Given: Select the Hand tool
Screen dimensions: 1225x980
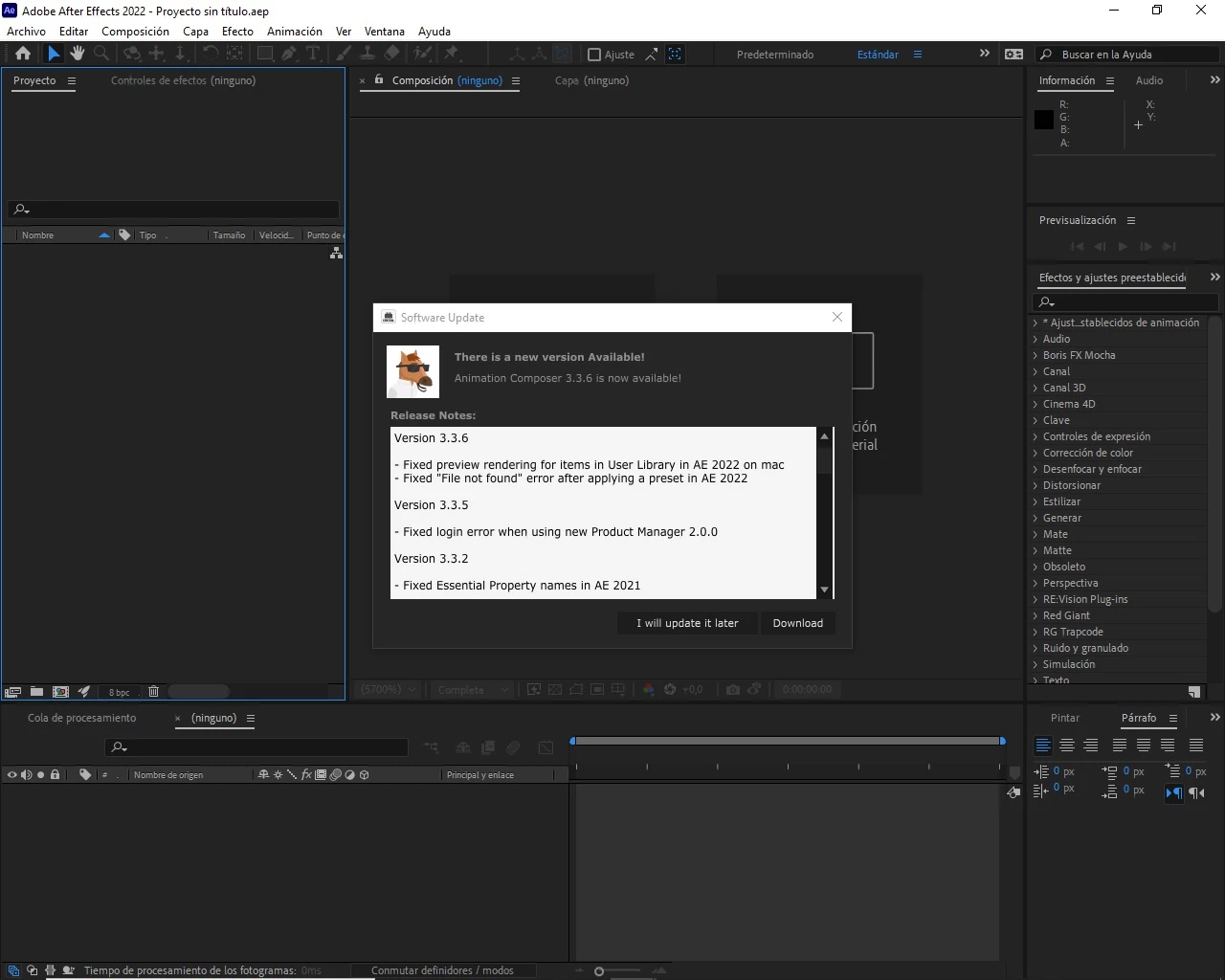Looking at the screenshot, I should click(78, 55).
